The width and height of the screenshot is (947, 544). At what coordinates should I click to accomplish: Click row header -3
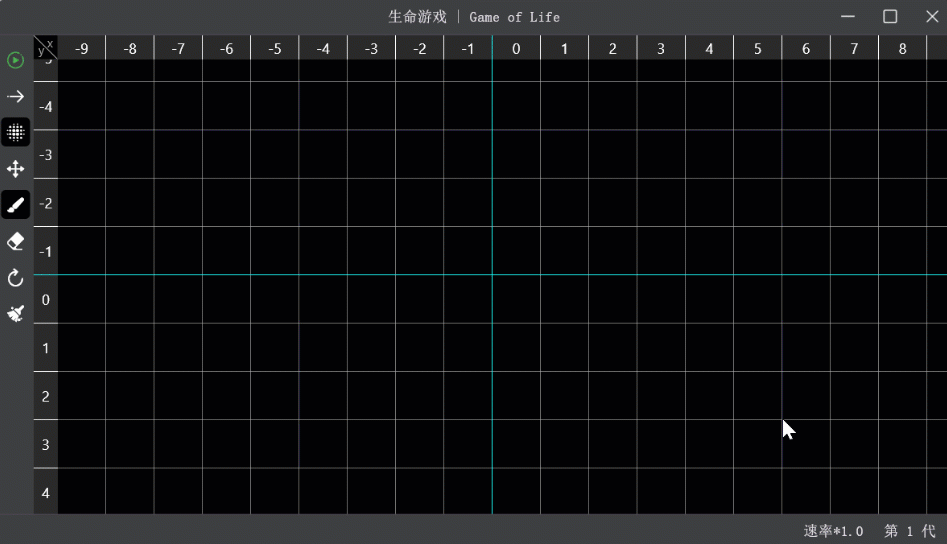[46, 155]
